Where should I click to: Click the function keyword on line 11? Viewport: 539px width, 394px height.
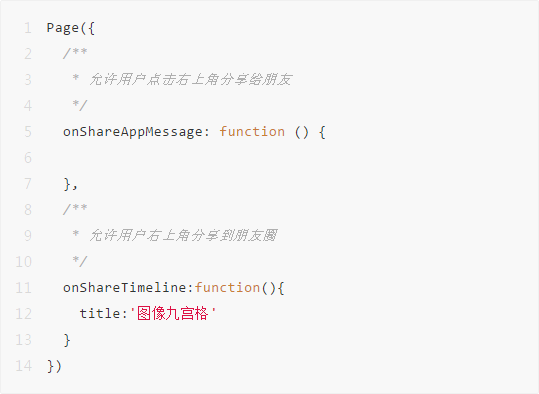tap(227, 288)
